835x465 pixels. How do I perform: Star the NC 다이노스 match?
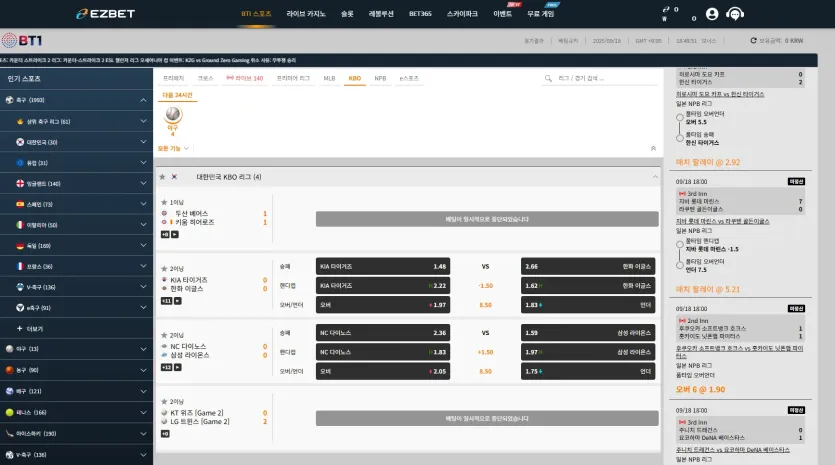pos(164,335)
